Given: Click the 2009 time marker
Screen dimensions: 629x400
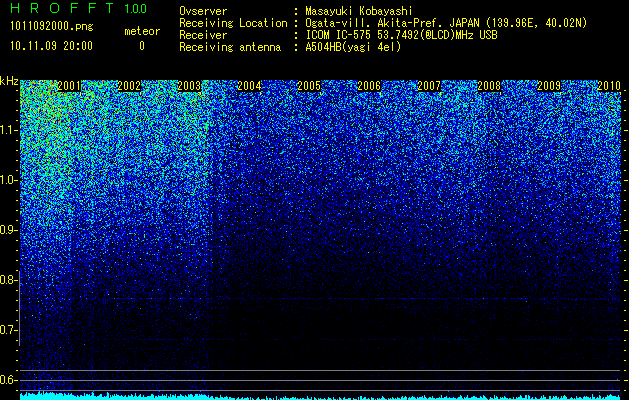Looking at the screenshot, I should (x=549, y=86).
